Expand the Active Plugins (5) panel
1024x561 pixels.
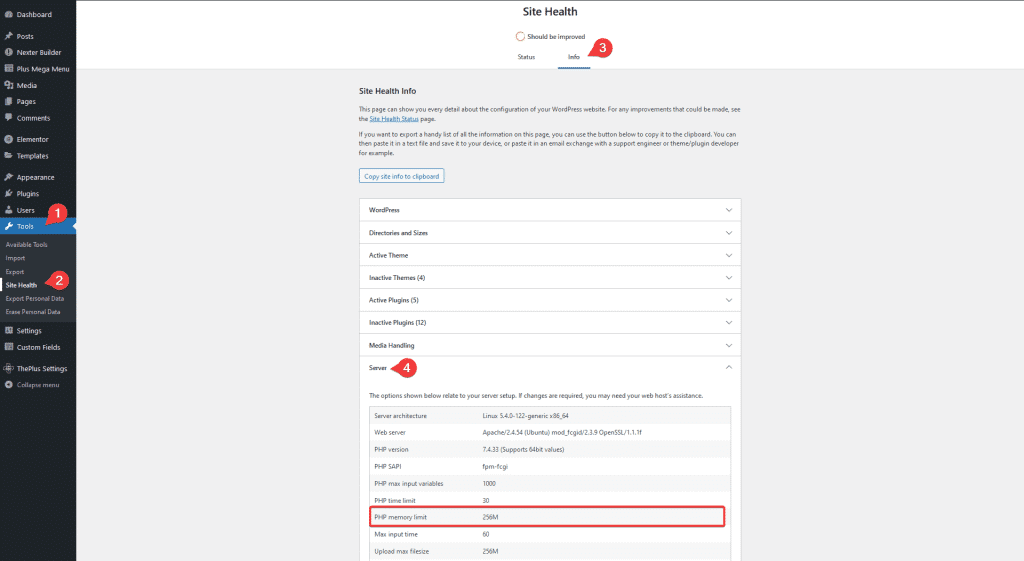coord(729,300)
